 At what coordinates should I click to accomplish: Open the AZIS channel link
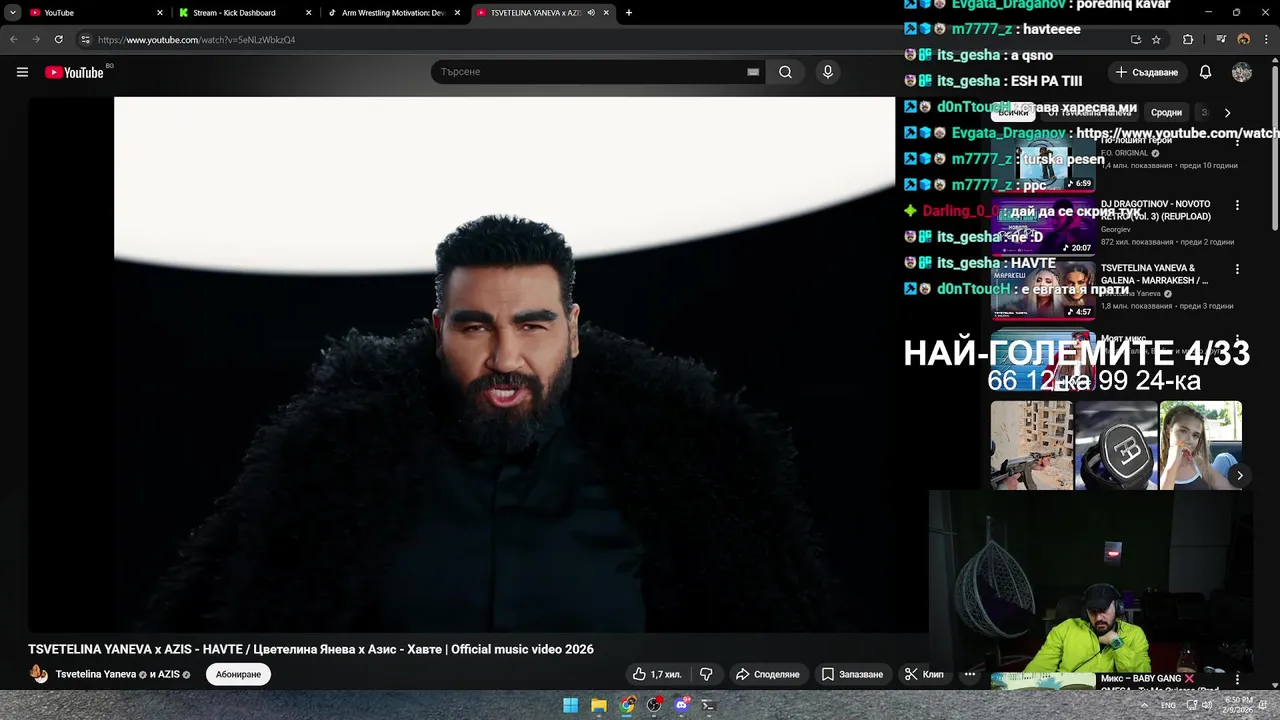pos(168,675)
